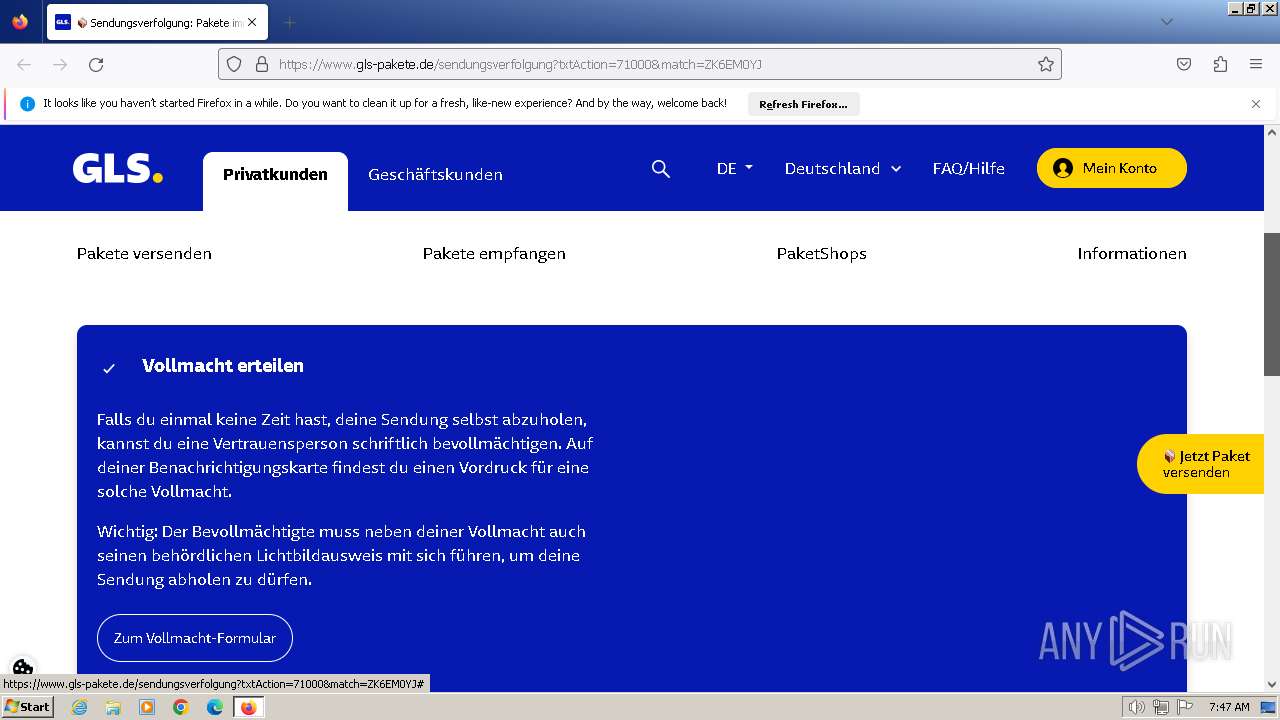Switch to Geschäftskunden tab
This screenshot has width=1280, height=720.
pos(435,175)
